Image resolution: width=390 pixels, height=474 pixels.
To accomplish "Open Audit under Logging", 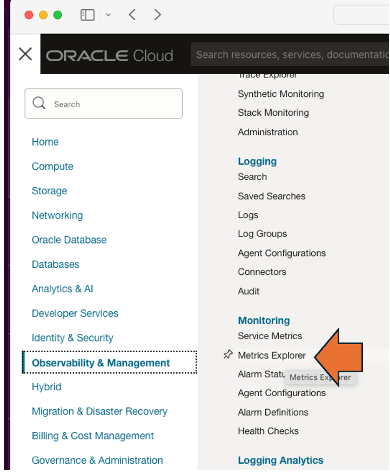I will (249, 291).
